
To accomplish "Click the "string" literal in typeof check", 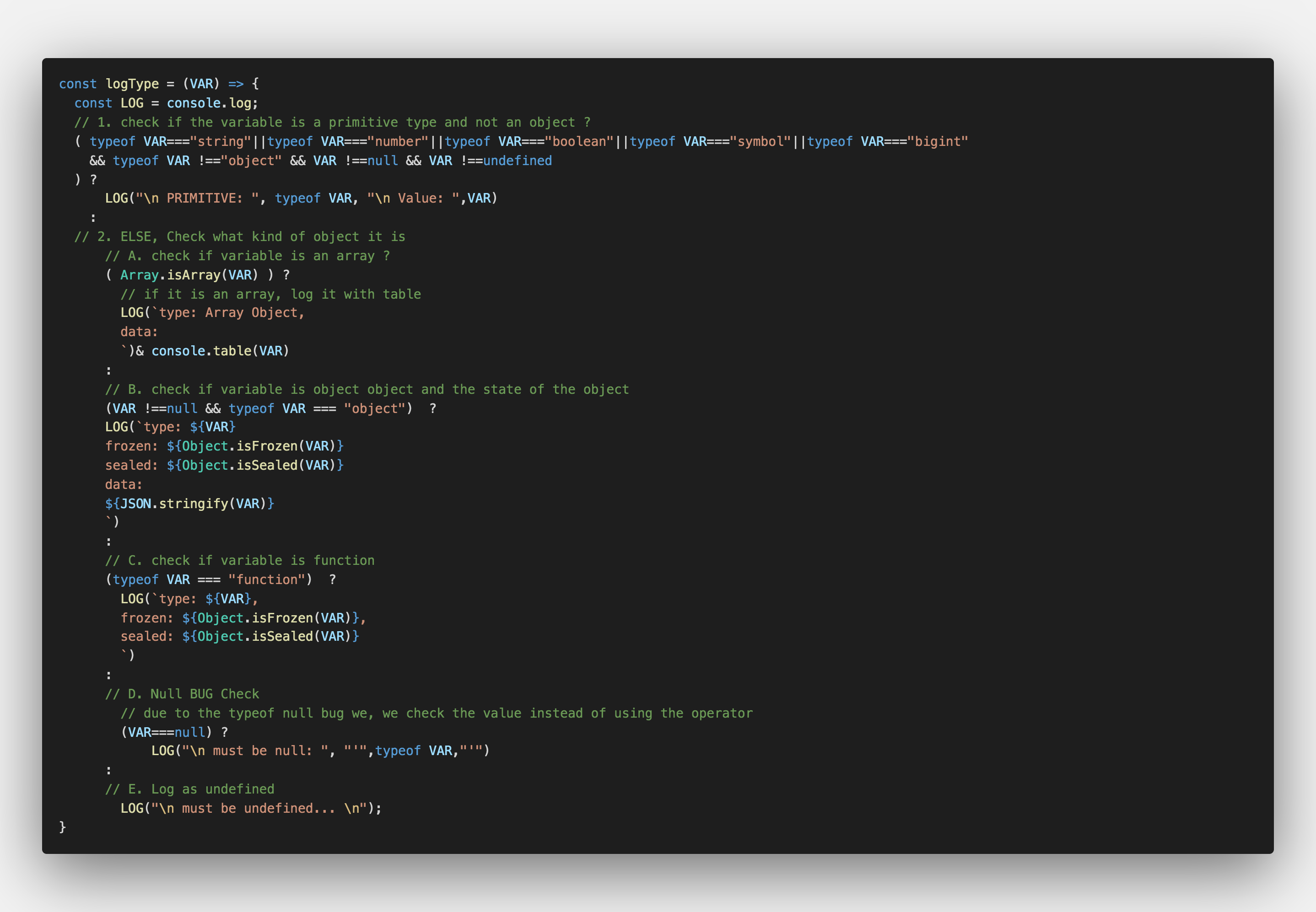I will coord(220,142).
